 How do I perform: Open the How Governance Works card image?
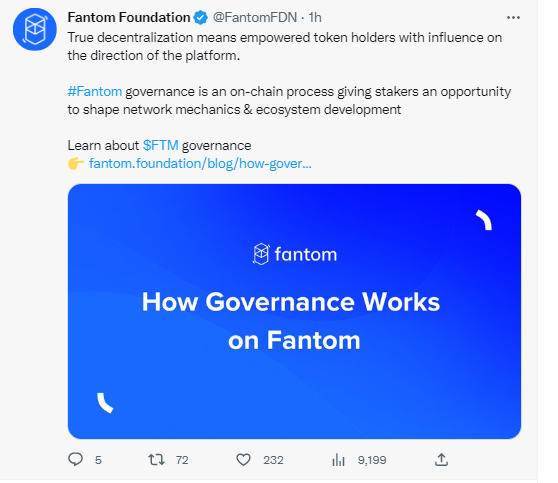tap(294, 311)
